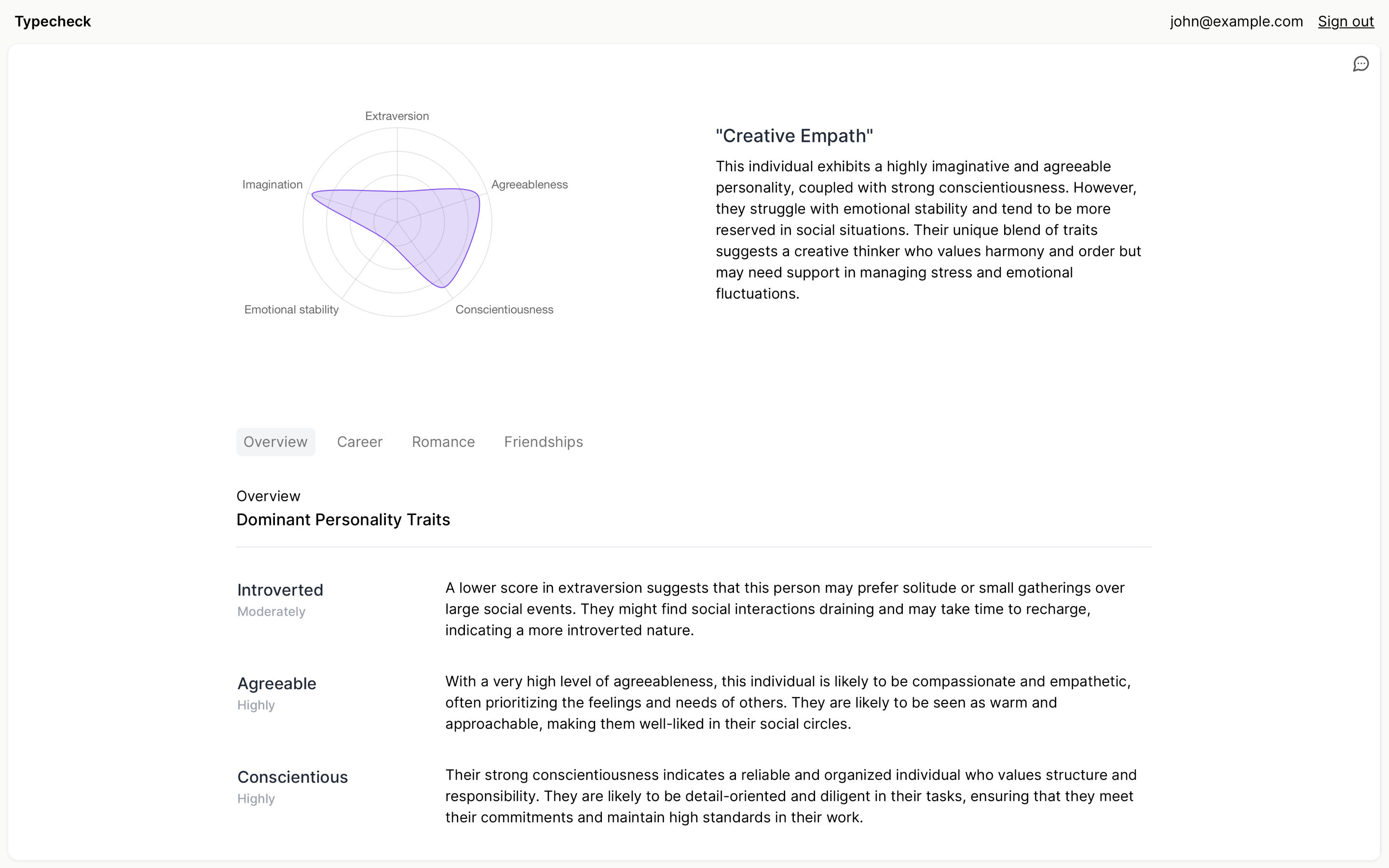Click the Typecheck logo
This screenshot has width=1389, height=868.
pyautogui.click(x=53, y=22)
